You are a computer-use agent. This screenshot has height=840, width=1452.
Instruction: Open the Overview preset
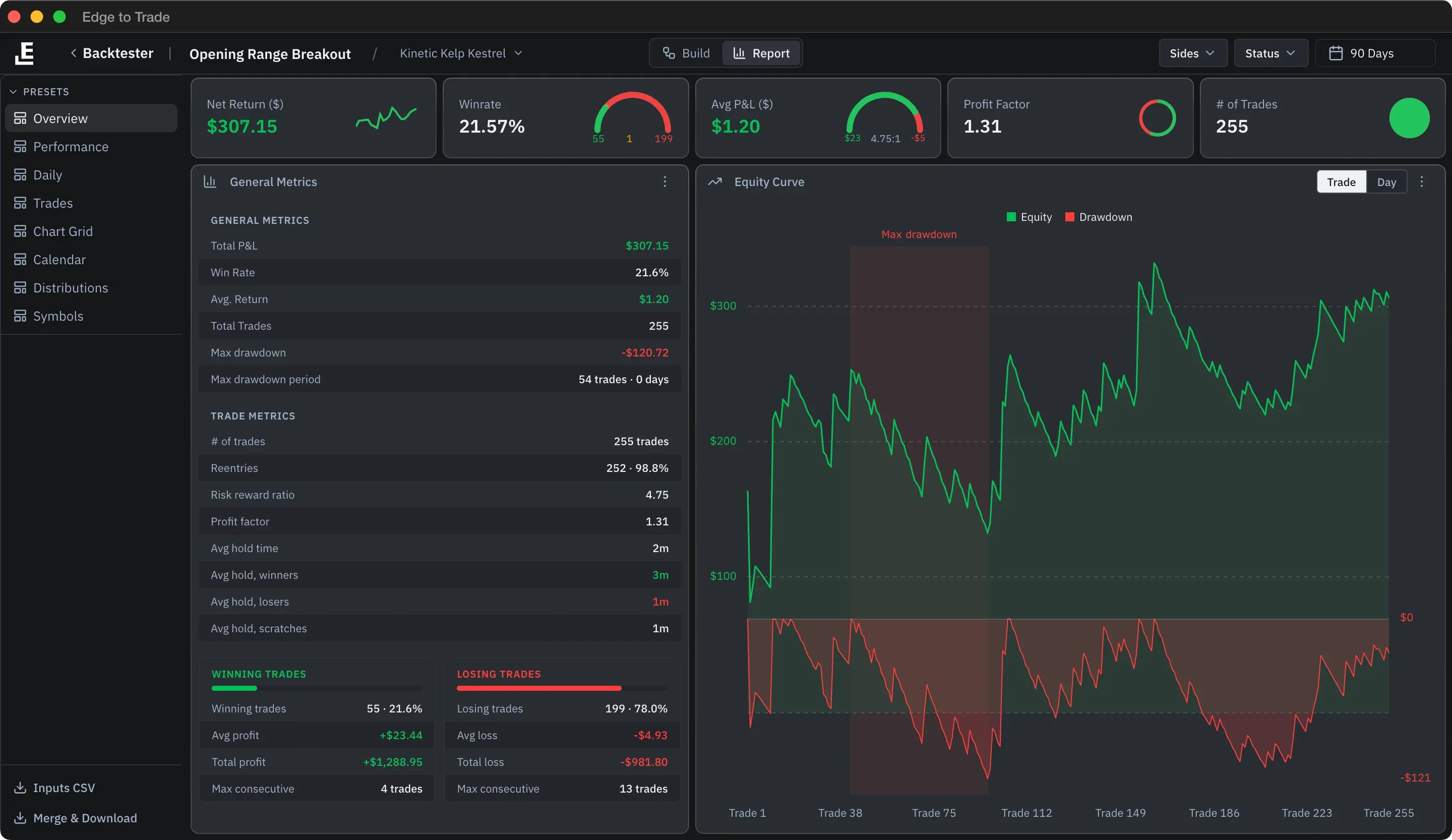click(91, 118)
